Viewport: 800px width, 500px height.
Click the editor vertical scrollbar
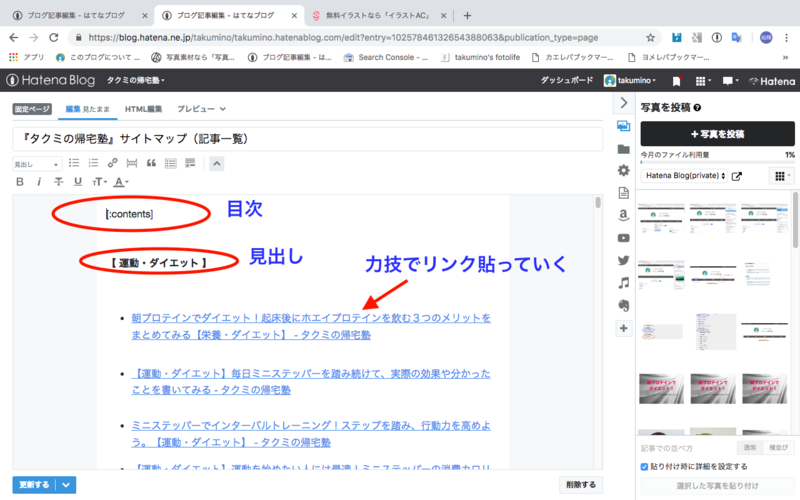[598, 203]
